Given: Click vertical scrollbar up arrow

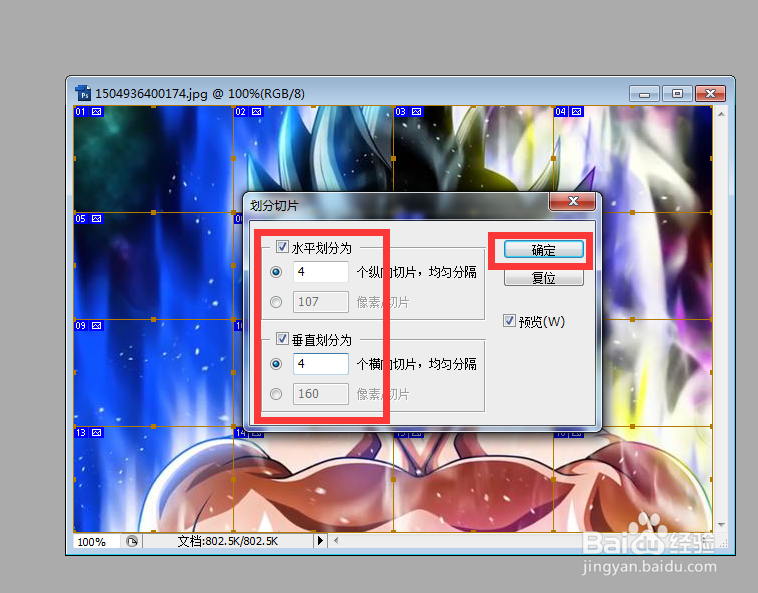Looking at the screenshot, I should pos(721,114).
